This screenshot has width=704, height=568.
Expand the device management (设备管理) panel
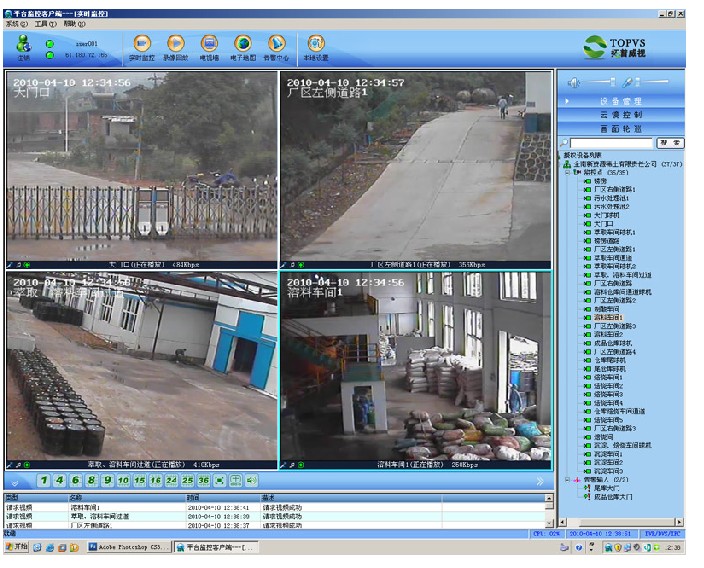(620, 102)
